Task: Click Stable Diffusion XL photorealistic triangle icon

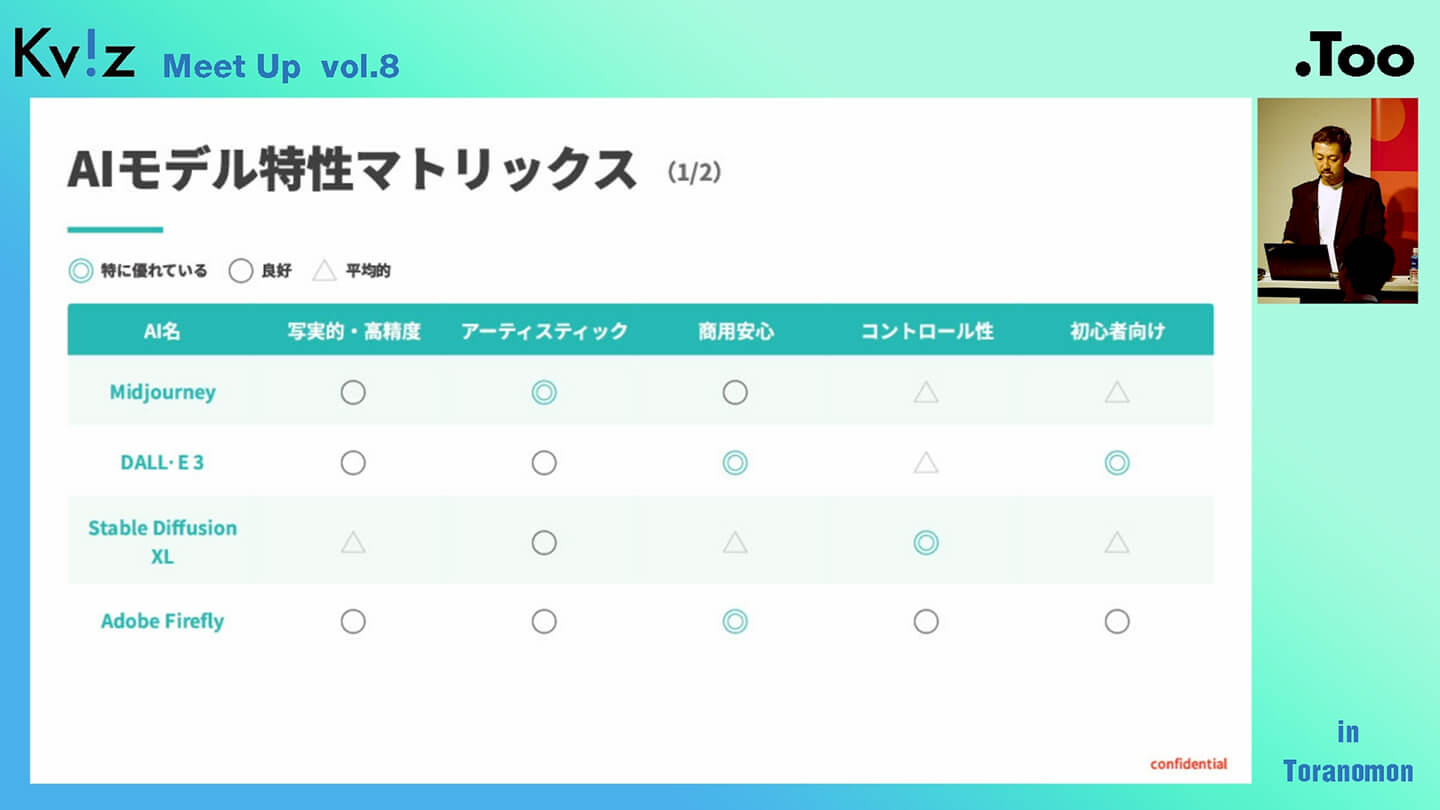Action: (x=353, y=543)
